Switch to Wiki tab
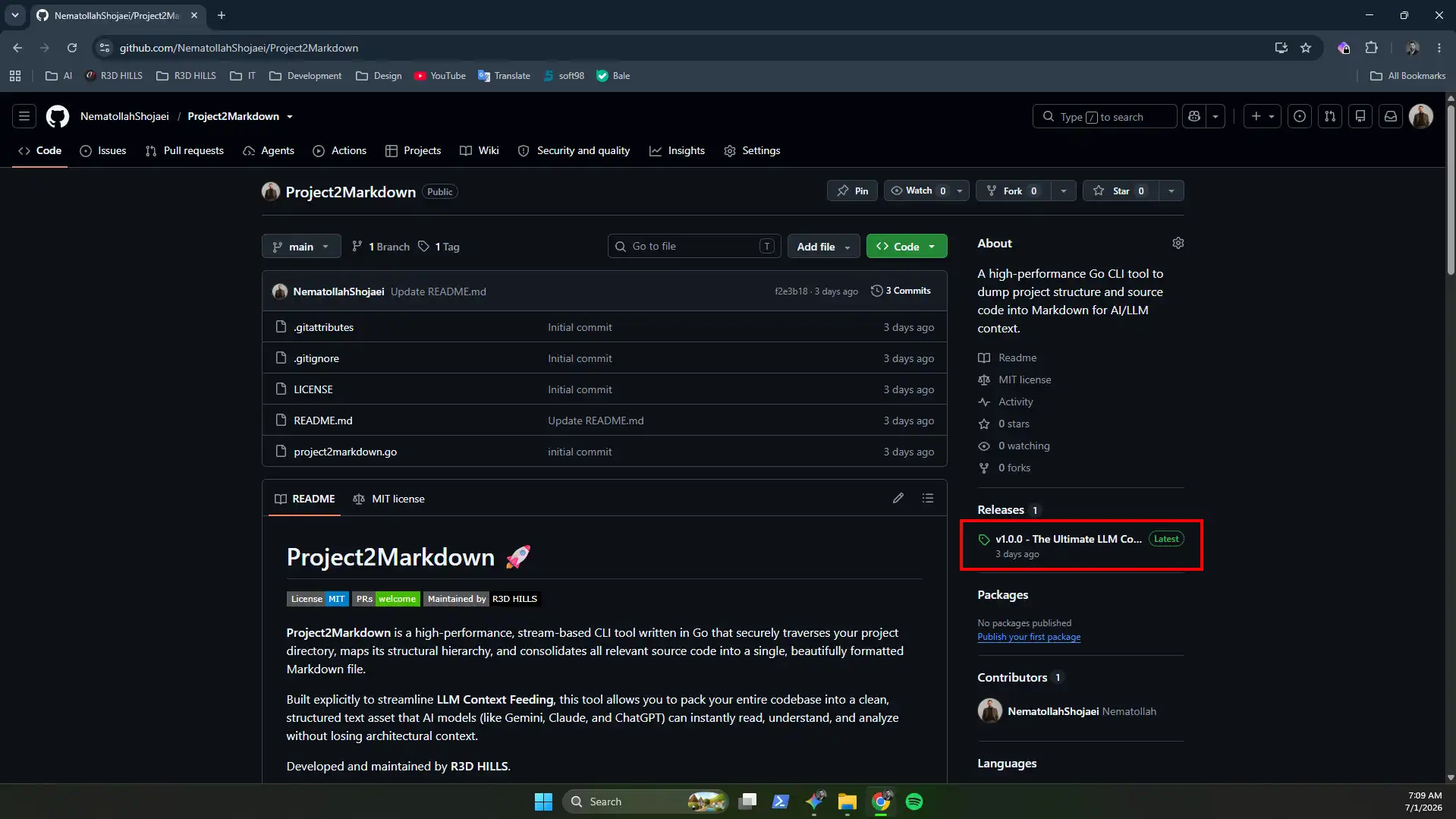The width and height of the screenshot is (1456, 819). pyautogui.click(x=480, y=150)
